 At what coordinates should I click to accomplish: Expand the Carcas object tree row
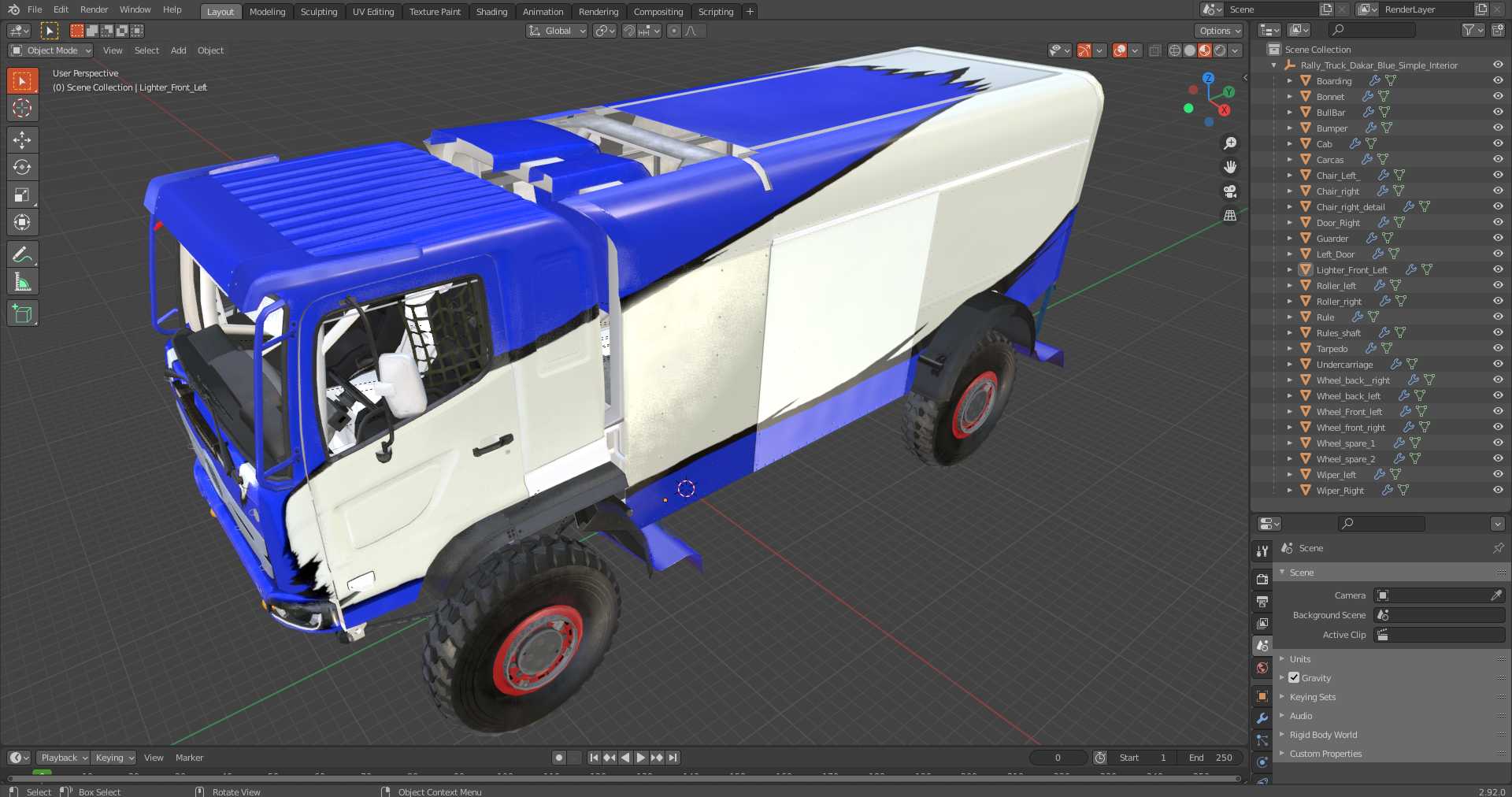(1289, 159)
